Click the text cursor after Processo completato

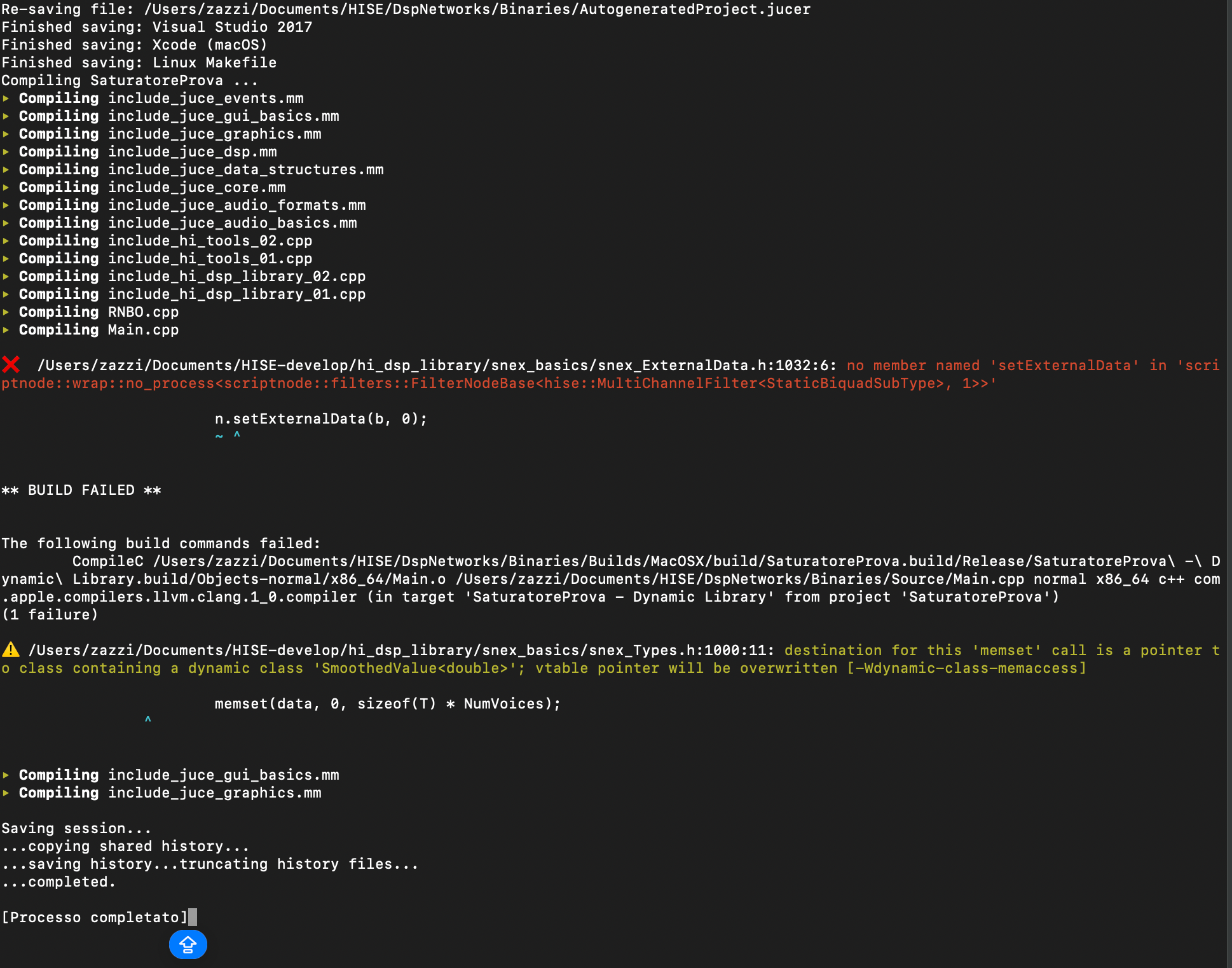click(x=193, y=917)
